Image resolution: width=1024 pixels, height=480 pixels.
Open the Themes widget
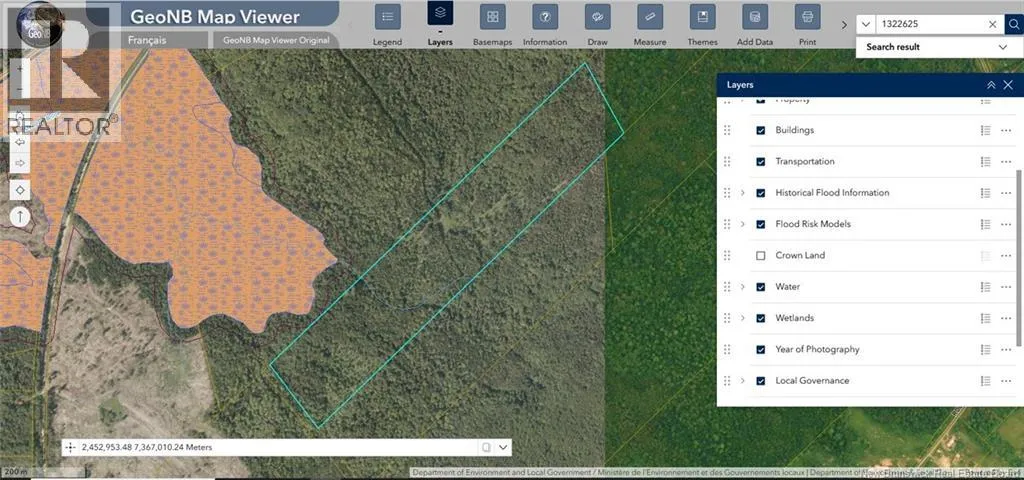point(703,17)
